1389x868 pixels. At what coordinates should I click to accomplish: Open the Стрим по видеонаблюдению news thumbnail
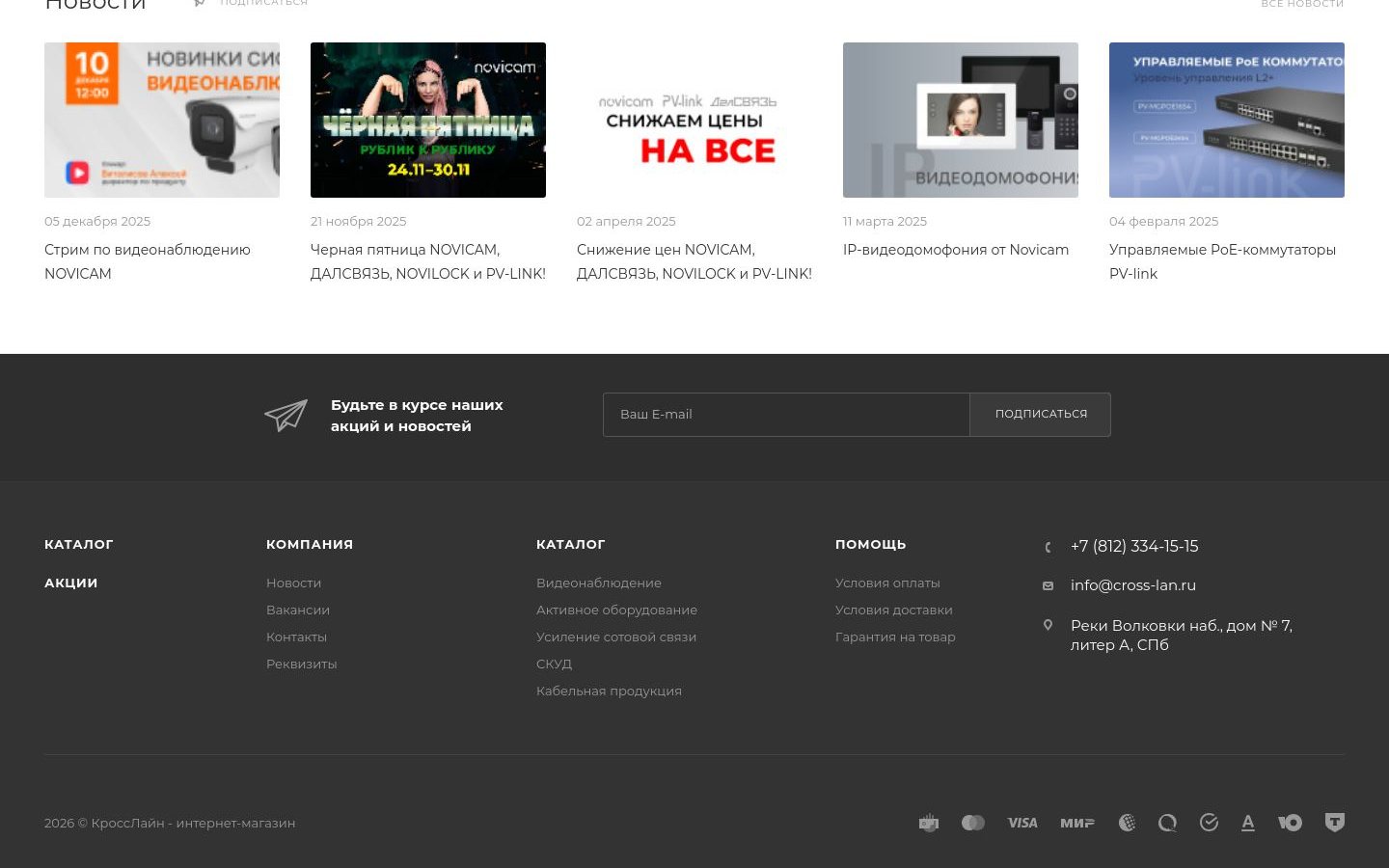coord(162,120)
